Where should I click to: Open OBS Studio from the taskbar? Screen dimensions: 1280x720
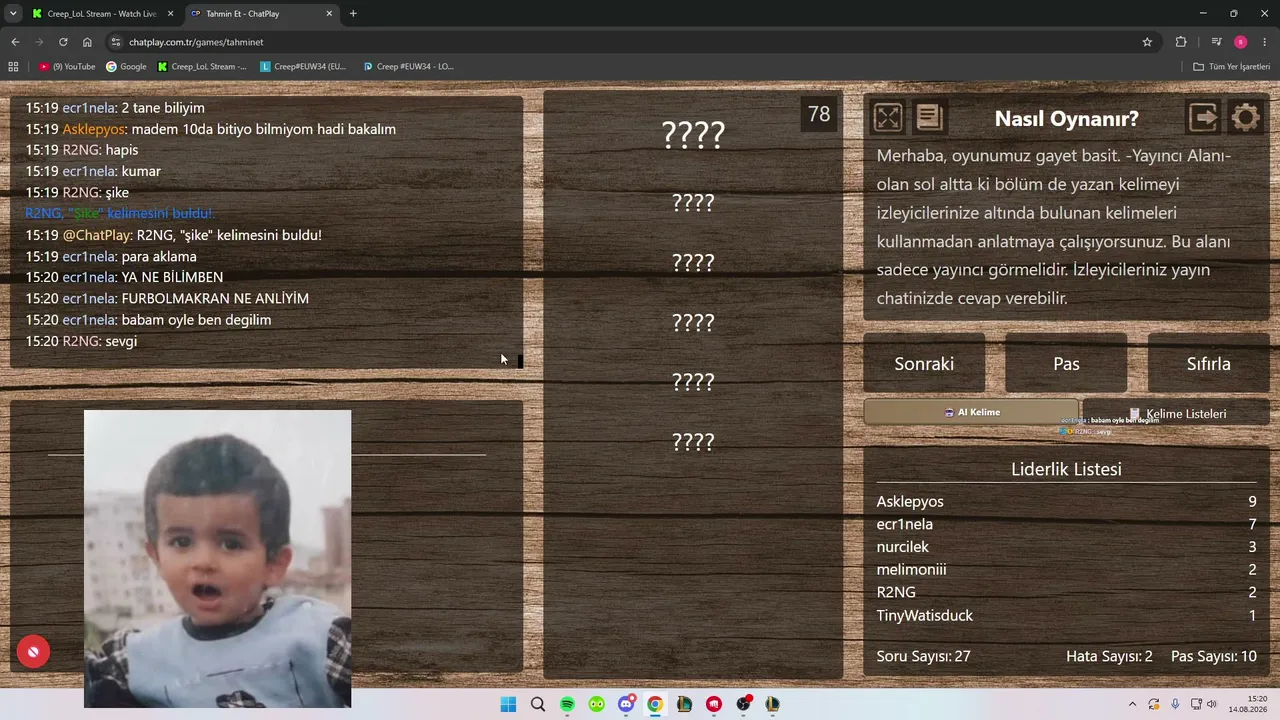click(x=743, y=704)
